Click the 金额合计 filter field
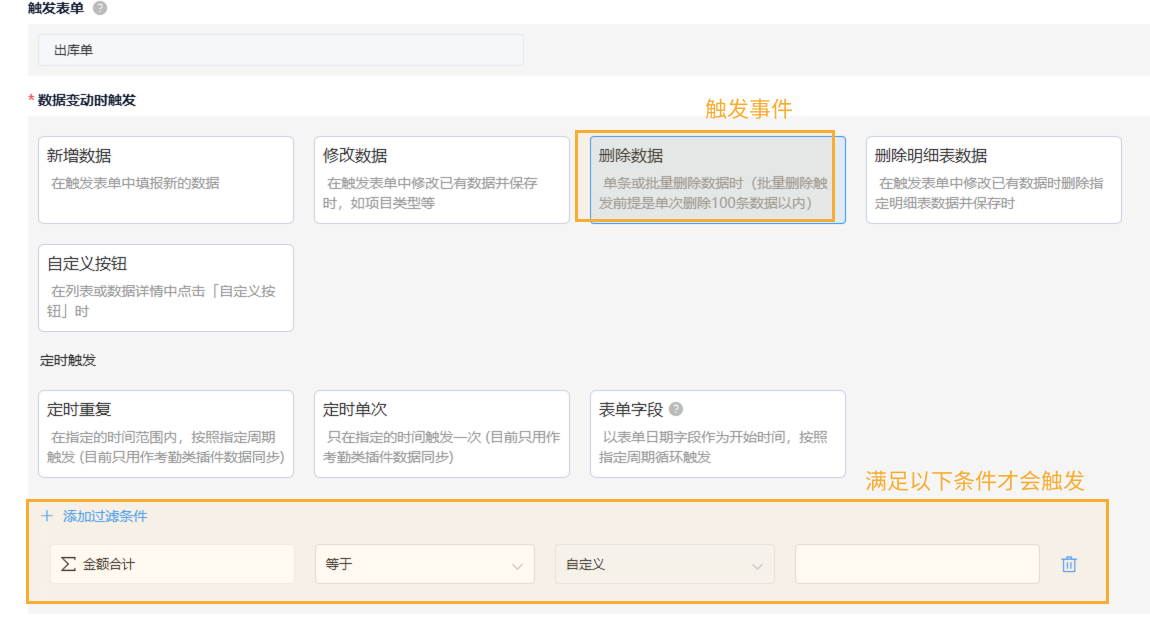Screen dimensions: 1150x626 [x=172, y=564]
